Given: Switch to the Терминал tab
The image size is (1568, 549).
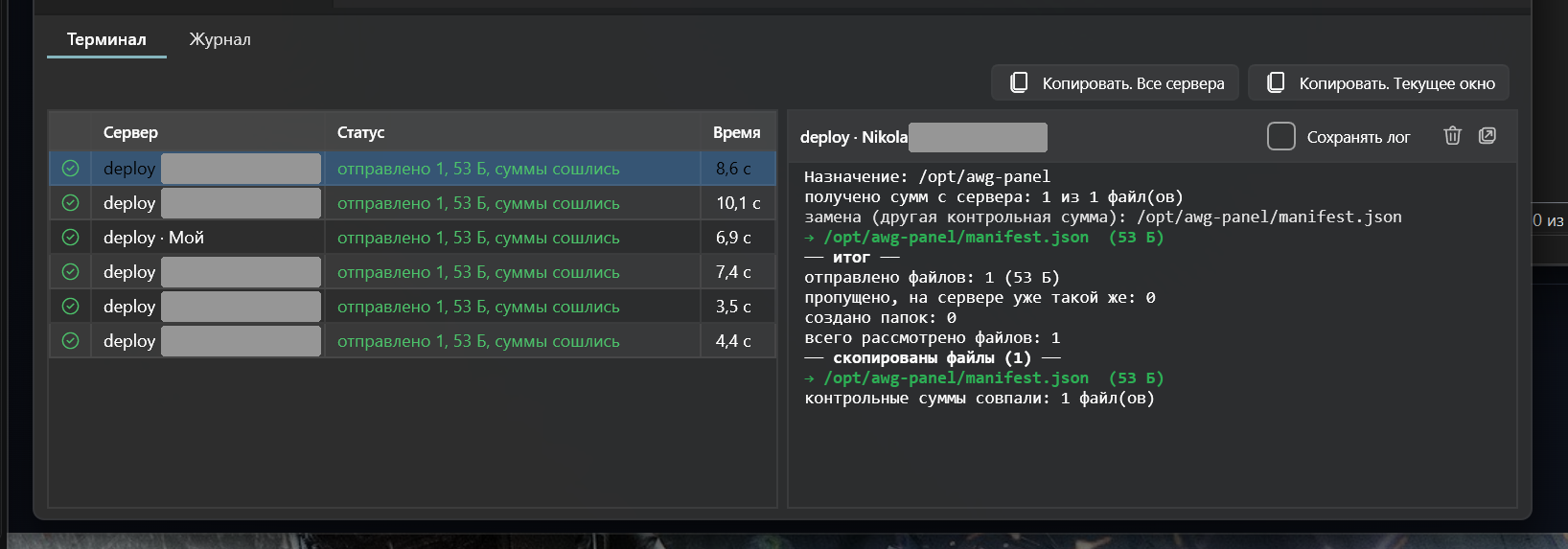Looking at the screenshot, I should point(106,39).
